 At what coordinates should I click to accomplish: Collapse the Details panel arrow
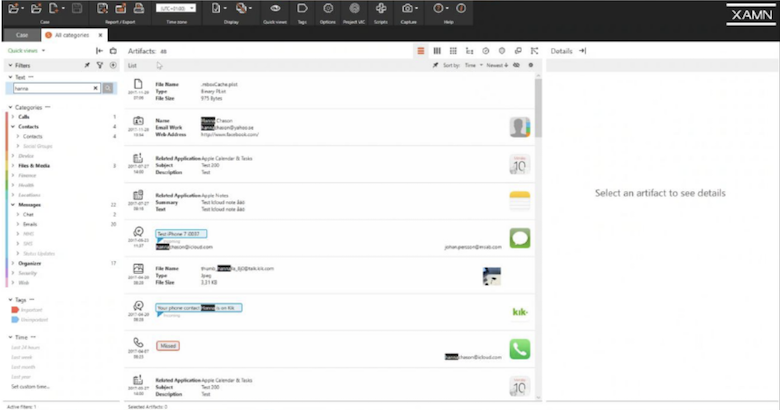tap(583, 51)
